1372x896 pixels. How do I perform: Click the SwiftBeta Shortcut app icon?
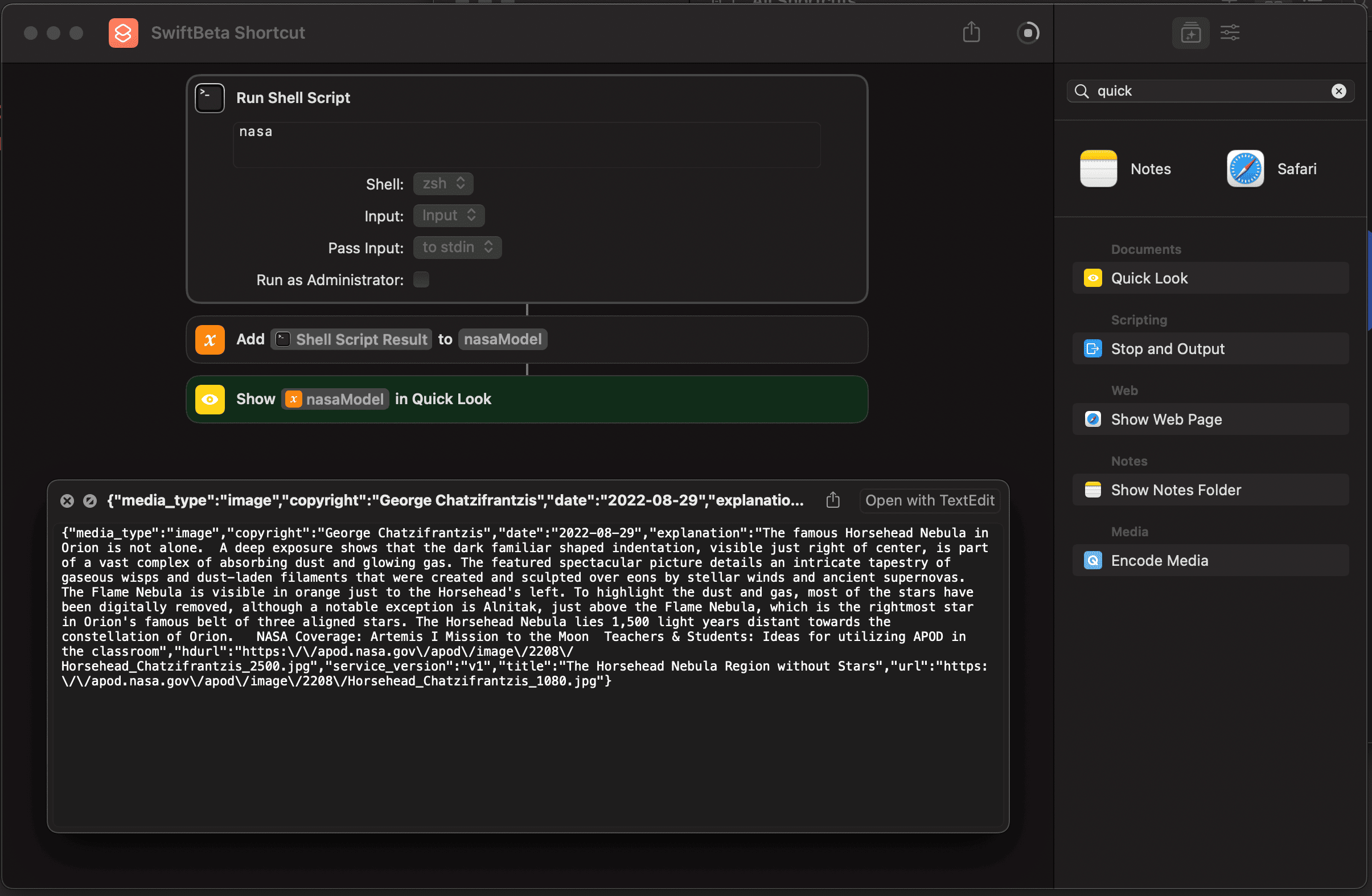pyautogui.click(x=124, y=33)
